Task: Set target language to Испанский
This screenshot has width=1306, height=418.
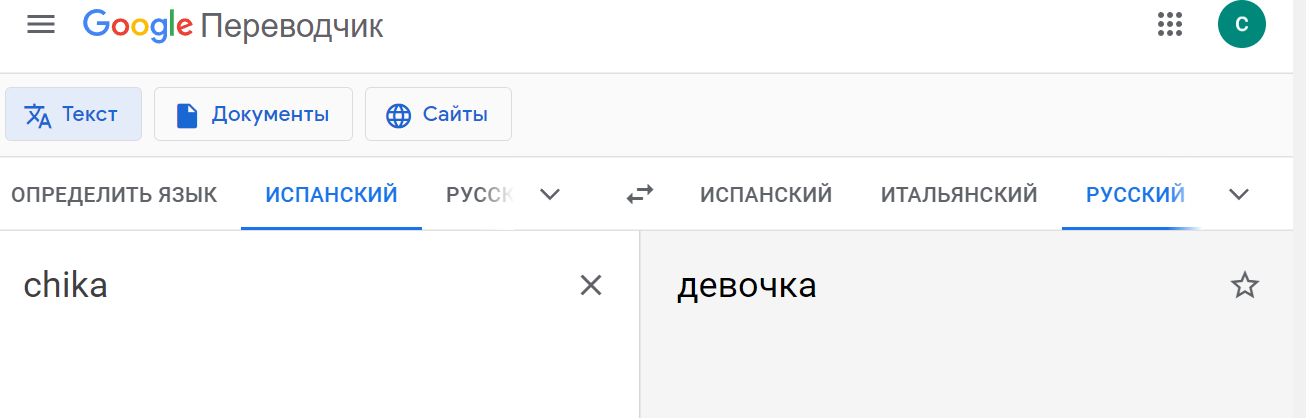Action: (766, 195)
